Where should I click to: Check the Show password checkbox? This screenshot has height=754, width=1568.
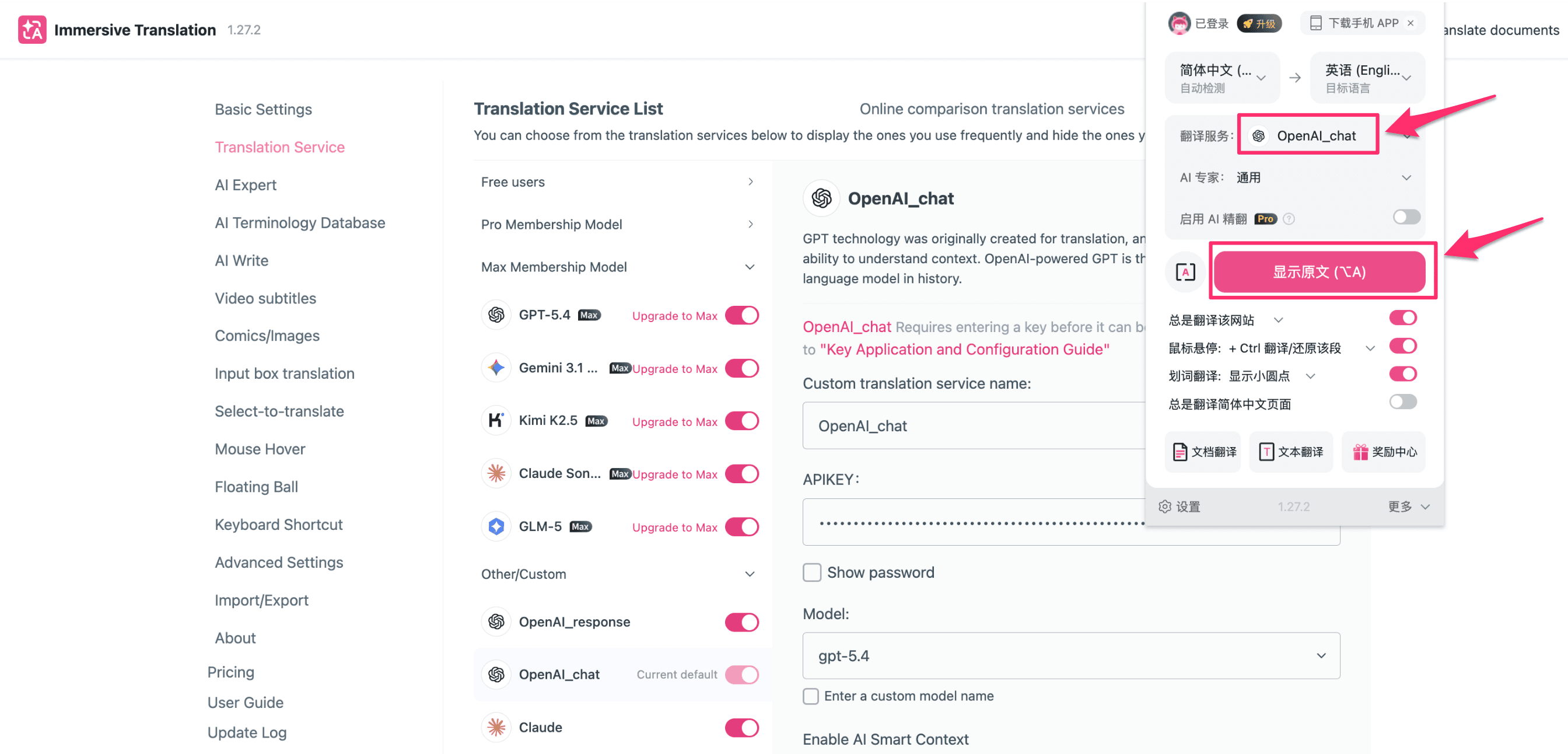812,573
